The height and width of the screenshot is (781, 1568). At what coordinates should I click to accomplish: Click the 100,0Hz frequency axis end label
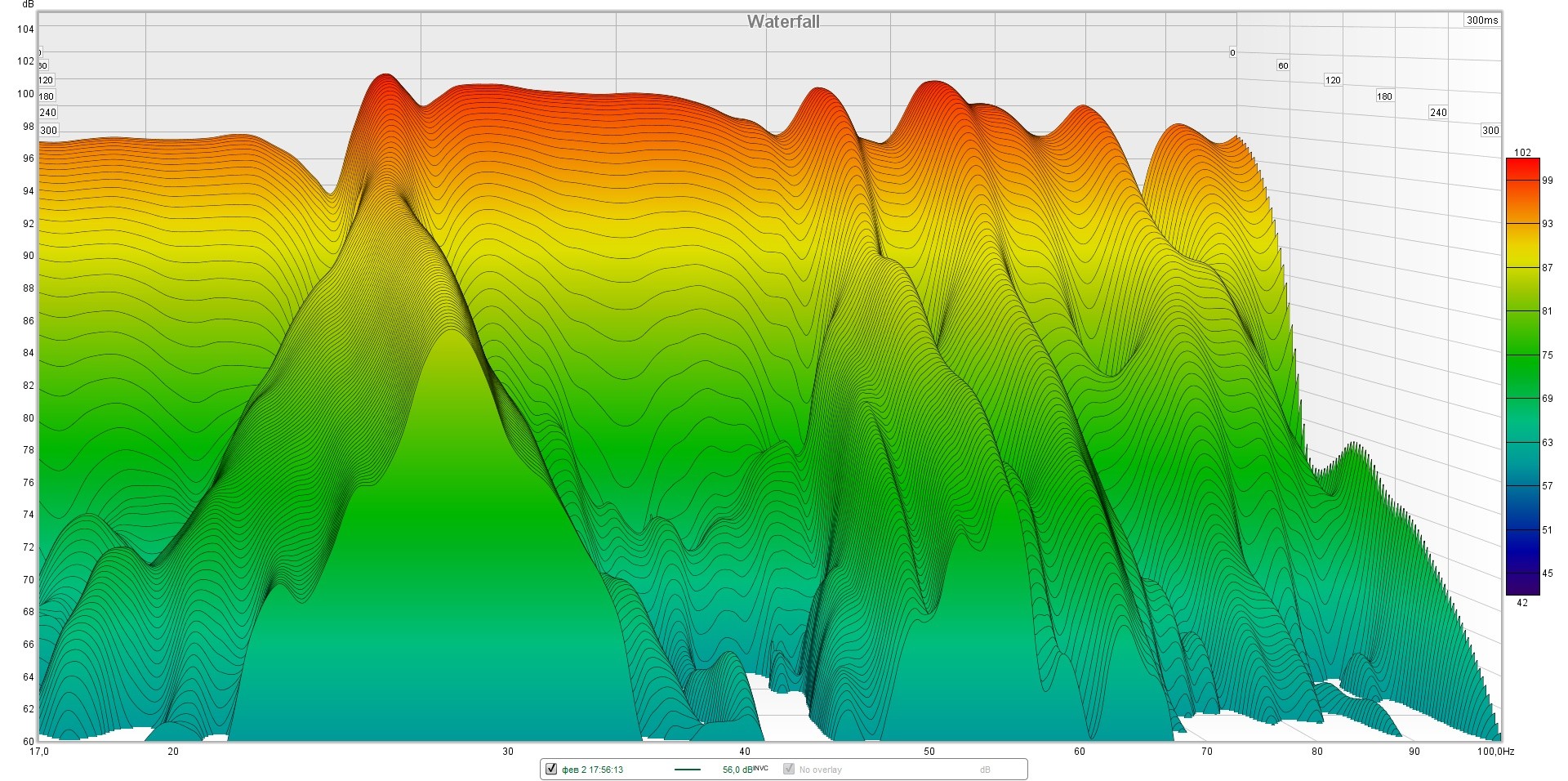pyautogui.click(x=1494, y=752)
